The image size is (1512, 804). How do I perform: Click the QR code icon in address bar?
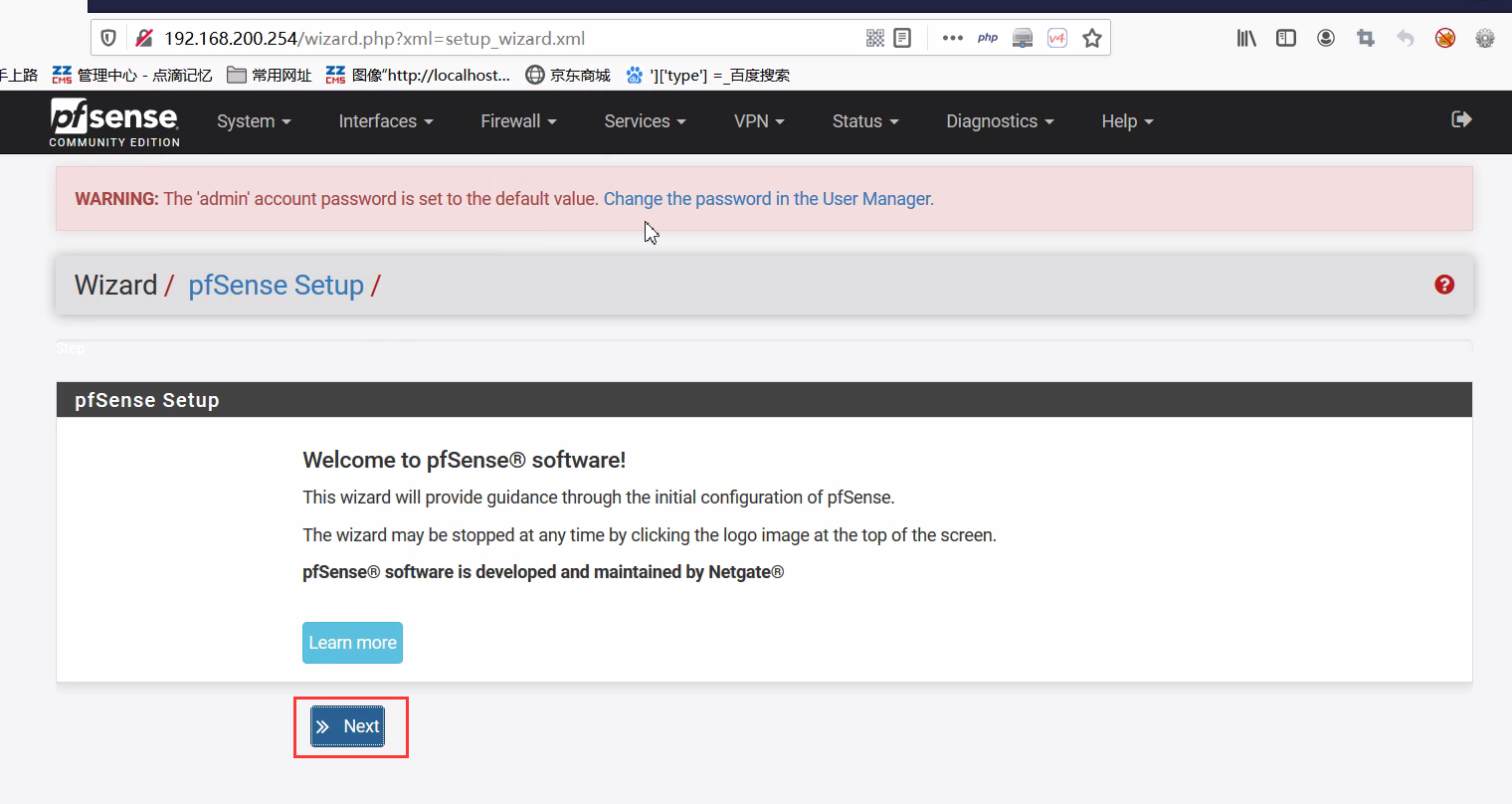click(875, 38)
